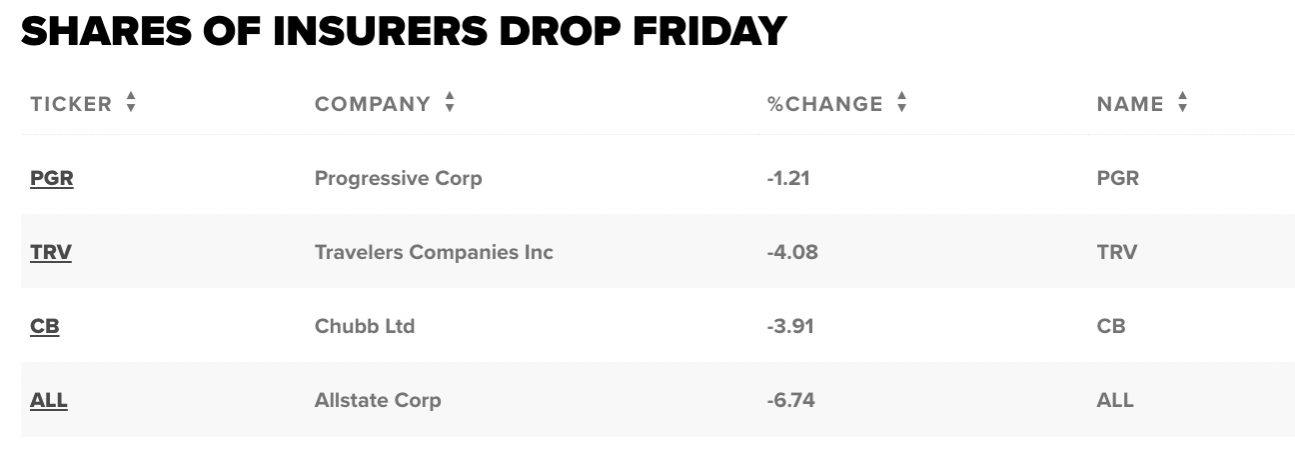Click the Chubb Ltd company cell
1295x462 pixels.
364,326
